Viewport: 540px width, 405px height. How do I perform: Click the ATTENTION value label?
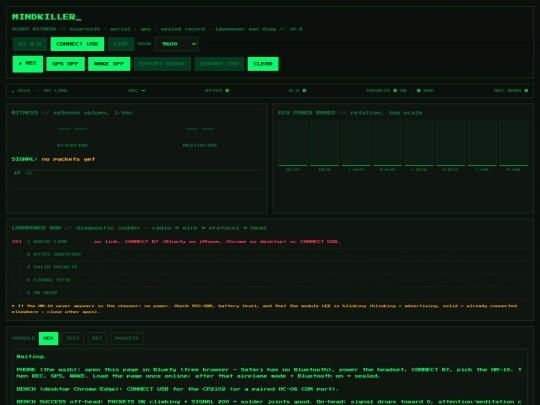point(72,145)
